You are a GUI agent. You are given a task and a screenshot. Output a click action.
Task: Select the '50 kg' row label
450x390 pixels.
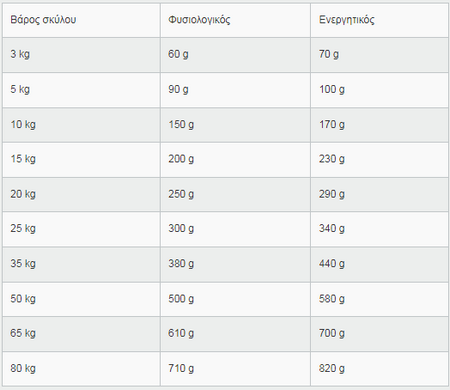(81, 299)
